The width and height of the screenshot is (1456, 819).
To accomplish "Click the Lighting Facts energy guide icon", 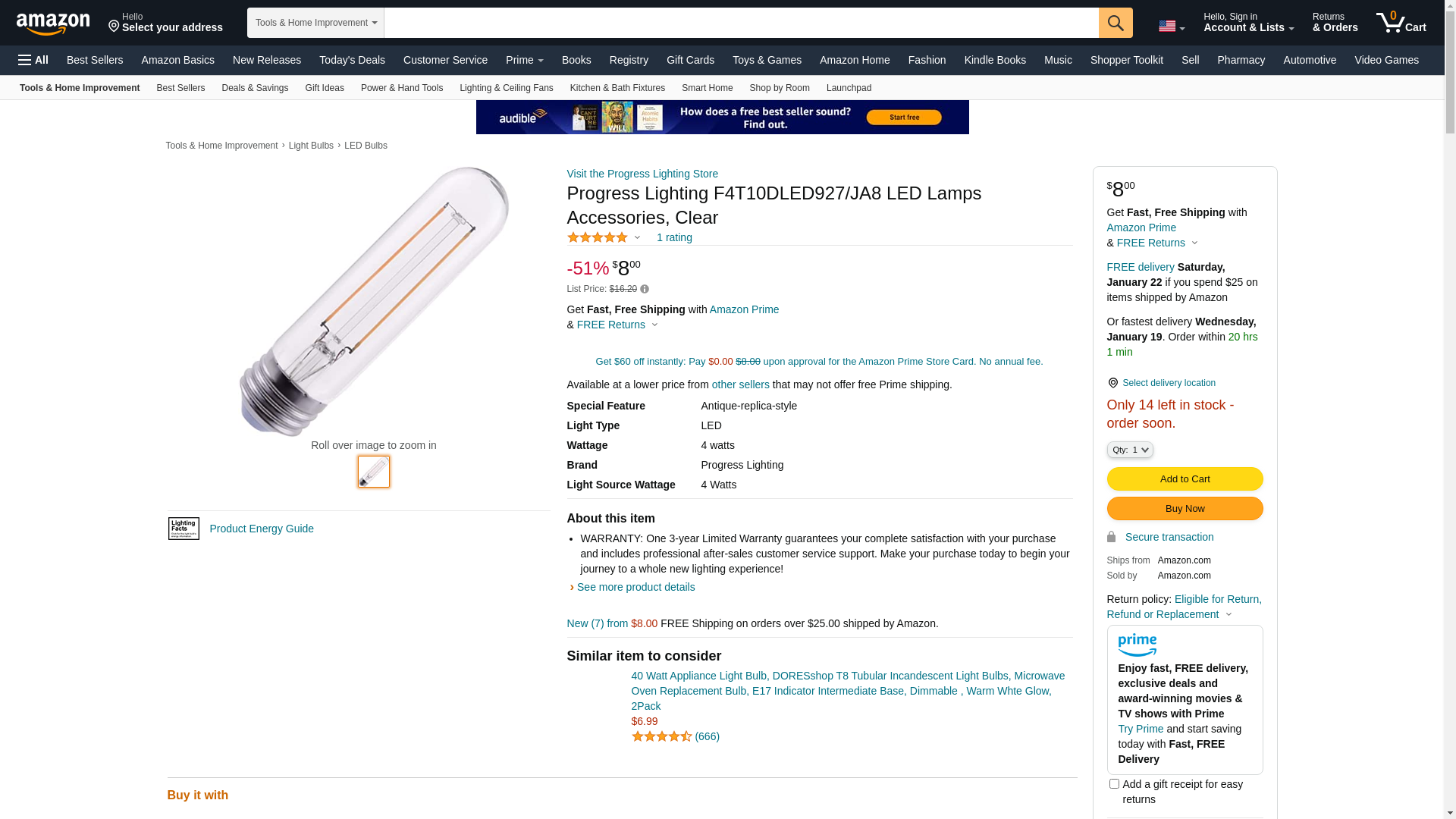I will pos(184,529).
